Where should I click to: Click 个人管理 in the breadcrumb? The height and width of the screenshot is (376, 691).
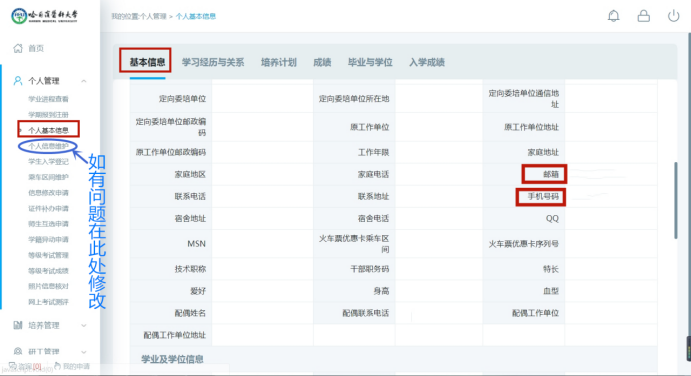pyautogui.click(x=153, y=16)
